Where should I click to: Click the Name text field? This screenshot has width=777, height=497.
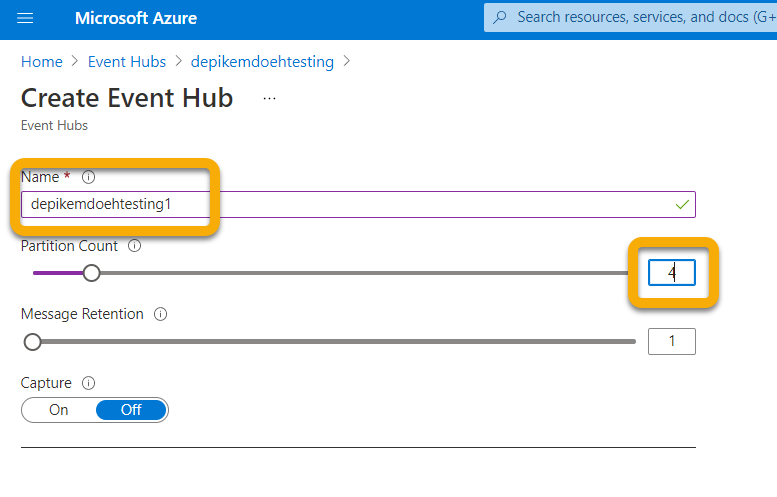pos(350,205)
